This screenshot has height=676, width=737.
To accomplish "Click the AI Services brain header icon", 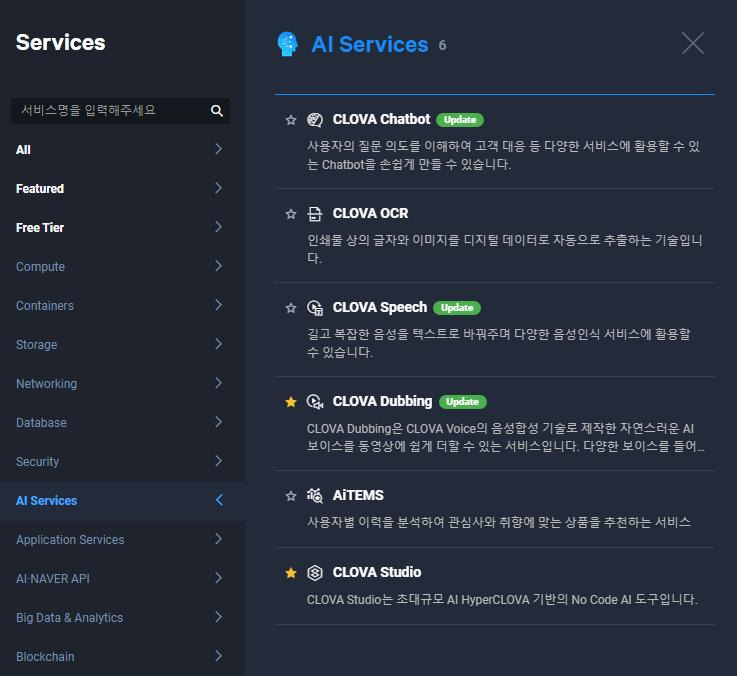I will click(x=287, y=44).
